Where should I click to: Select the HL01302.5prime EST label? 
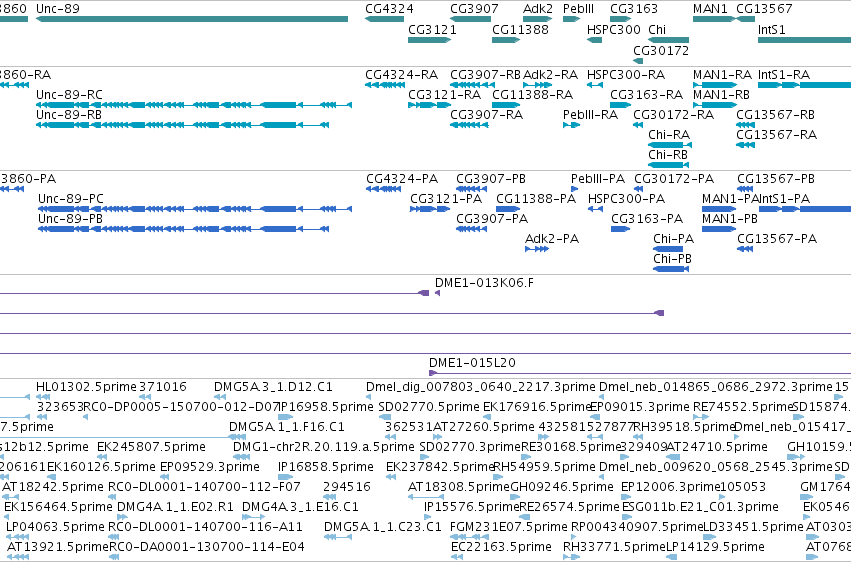point(86,387)
